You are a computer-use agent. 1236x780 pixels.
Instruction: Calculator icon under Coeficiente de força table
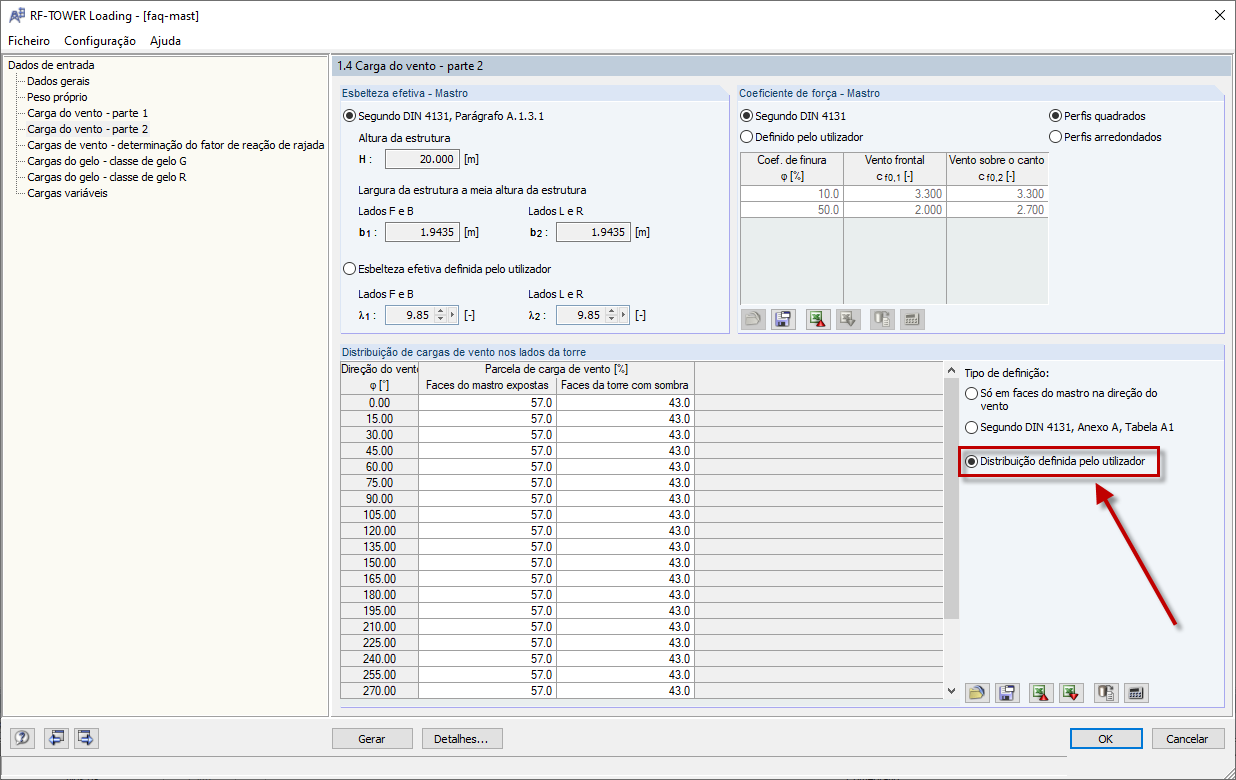tap(911, 319)
